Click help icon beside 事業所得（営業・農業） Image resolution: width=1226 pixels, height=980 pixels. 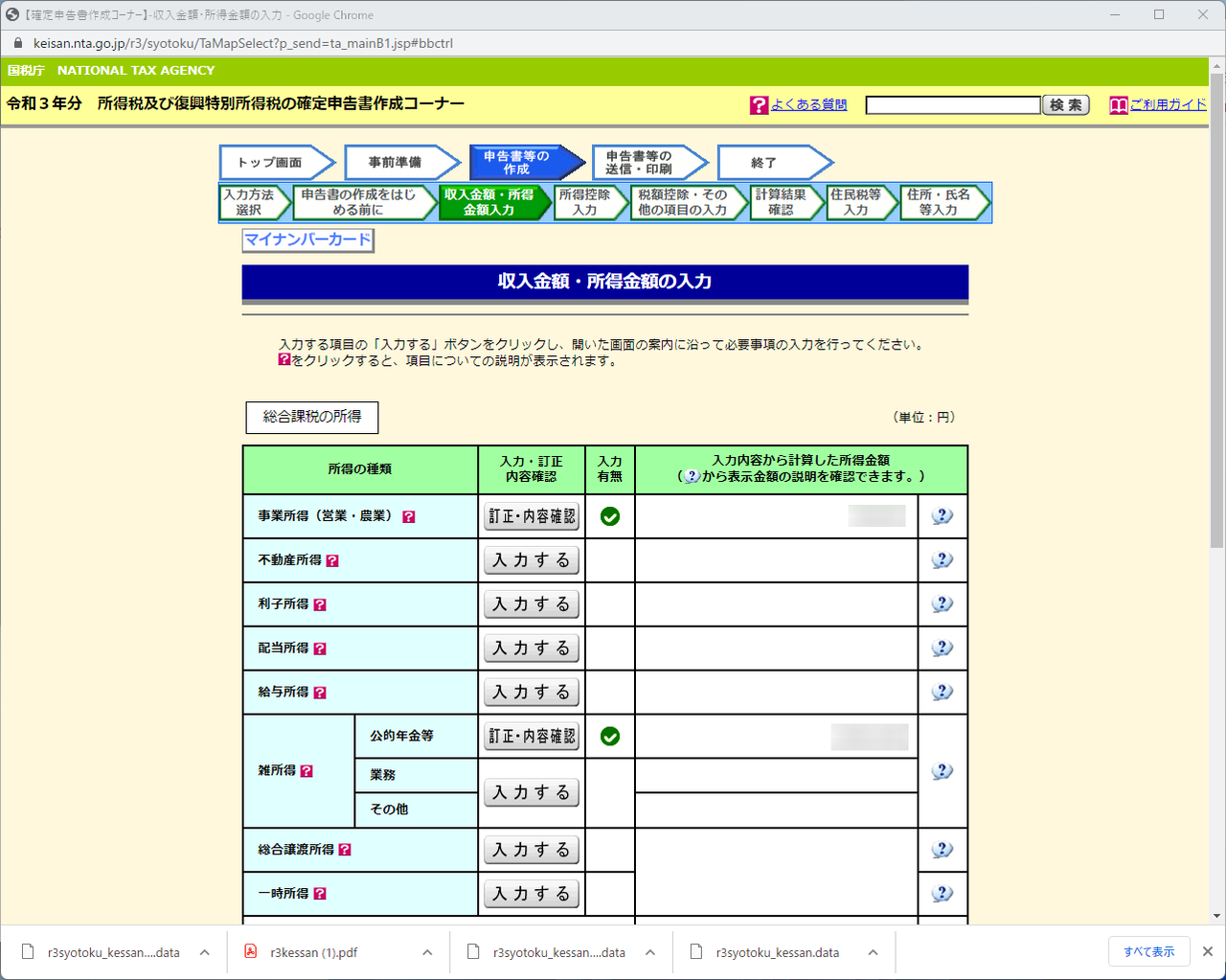409,516
